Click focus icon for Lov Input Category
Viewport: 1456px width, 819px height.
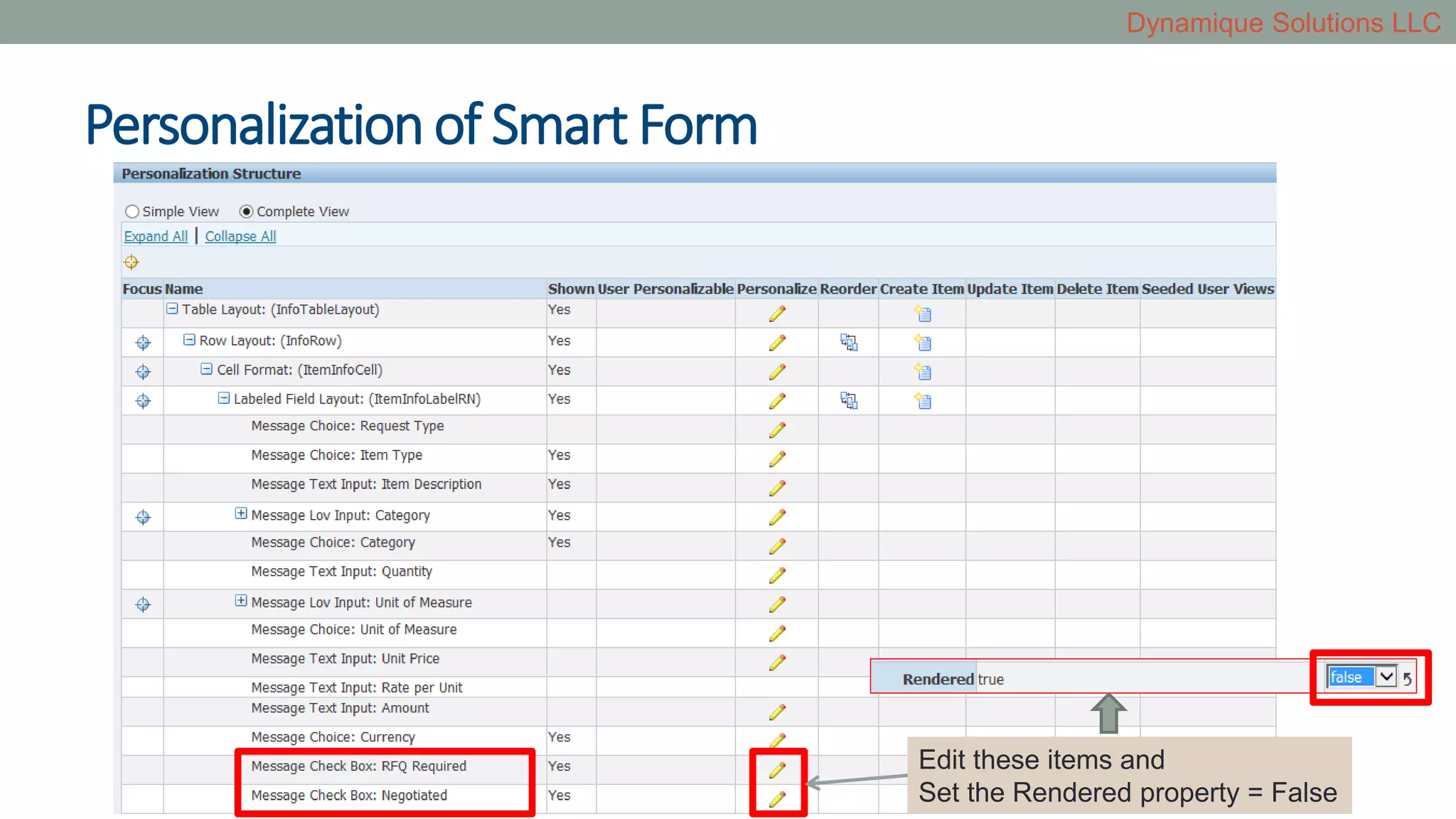pyautogui.click(x=143, y=517)
